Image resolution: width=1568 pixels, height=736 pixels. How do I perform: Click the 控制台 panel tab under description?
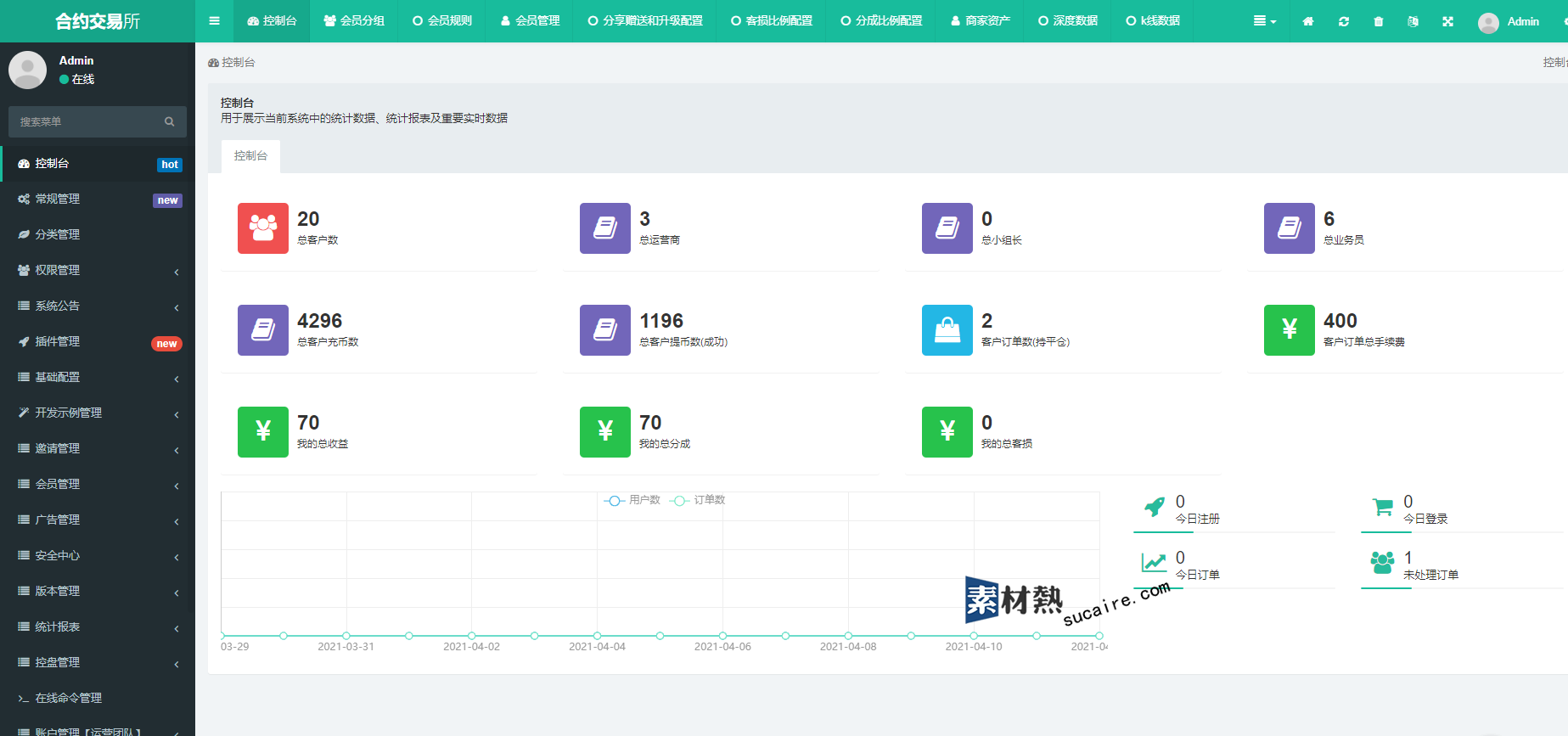tap(250, 156)
